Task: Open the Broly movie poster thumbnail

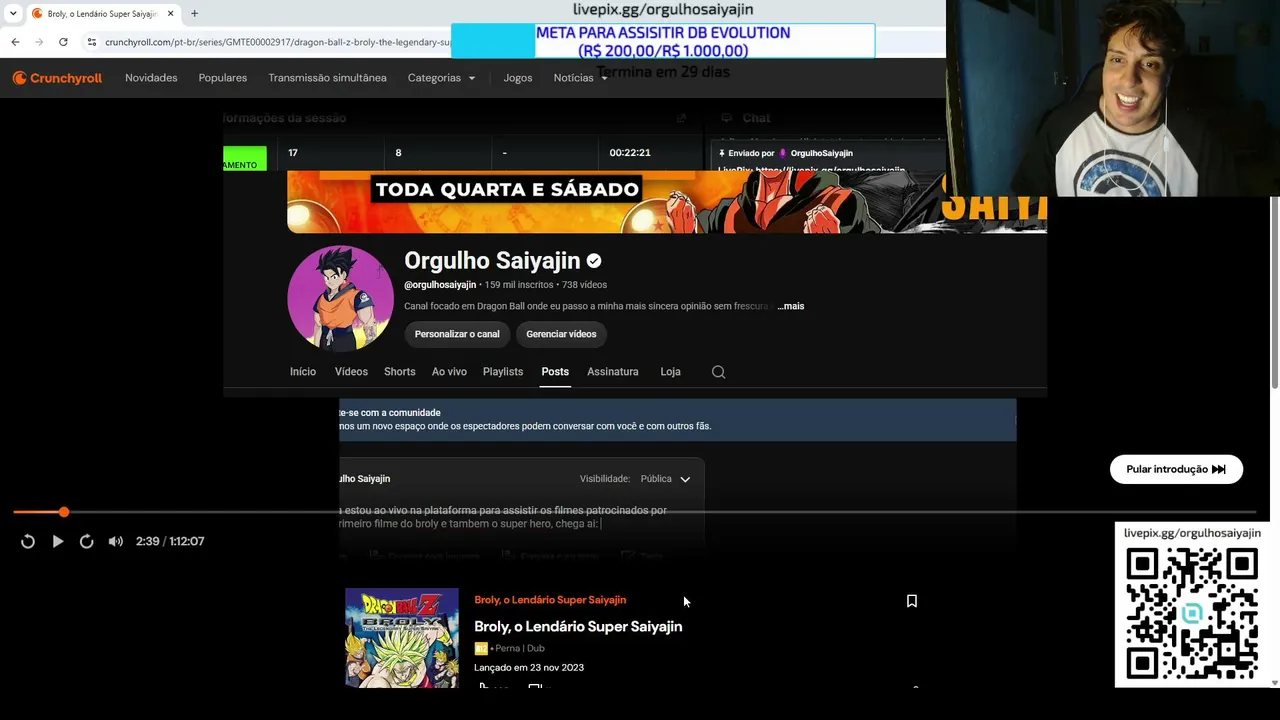Action: point(402,637)
